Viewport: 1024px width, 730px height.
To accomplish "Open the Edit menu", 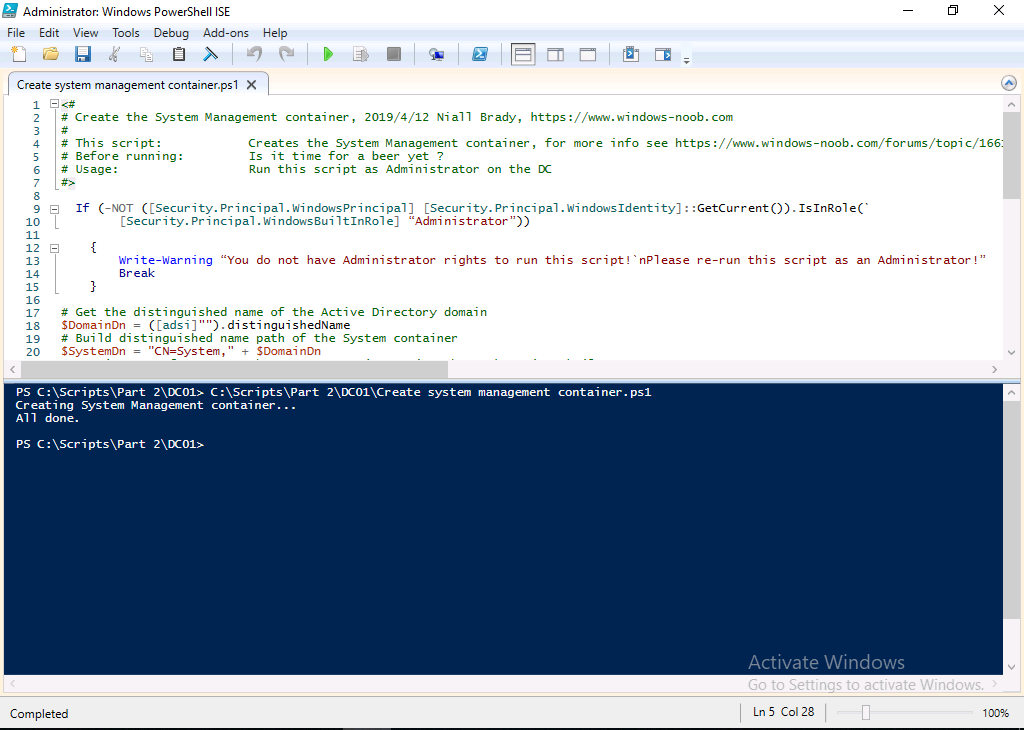I will pos(49,33).
